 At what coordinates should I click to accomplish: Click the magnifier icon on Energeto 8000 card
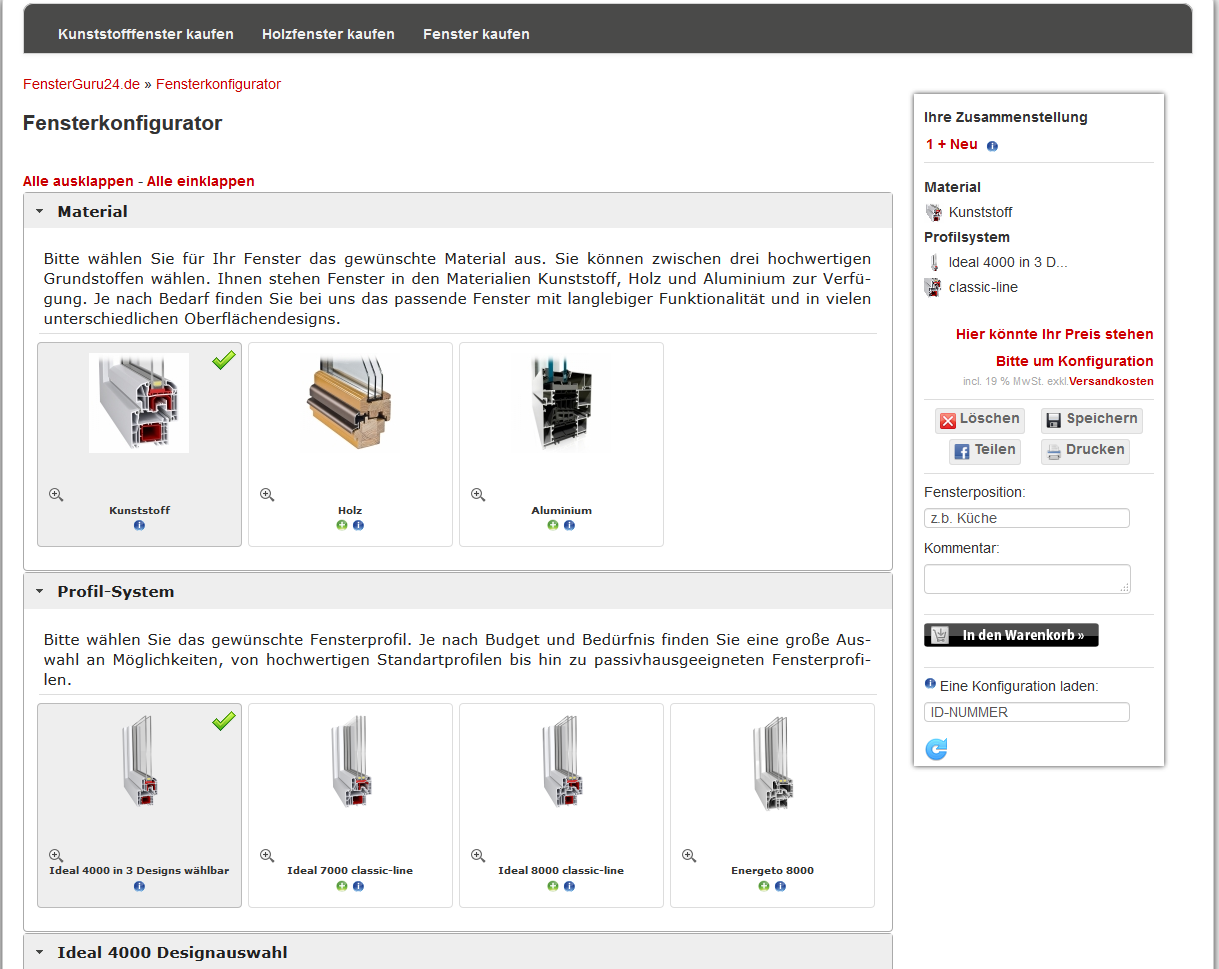coord(689,855)
